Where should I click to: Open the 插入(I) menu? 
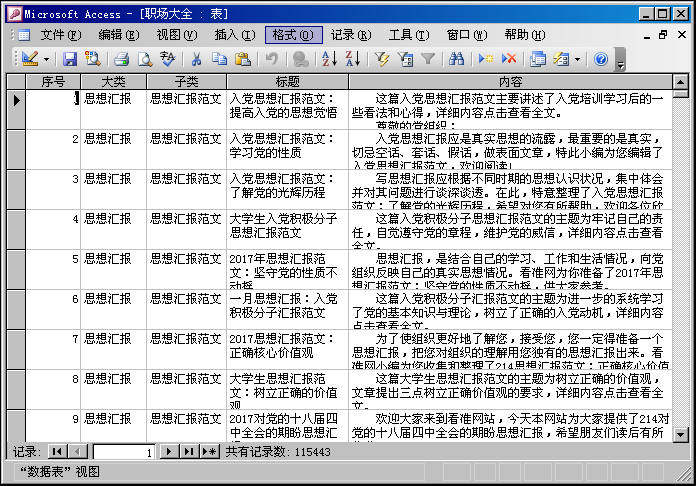coord(235,35)
